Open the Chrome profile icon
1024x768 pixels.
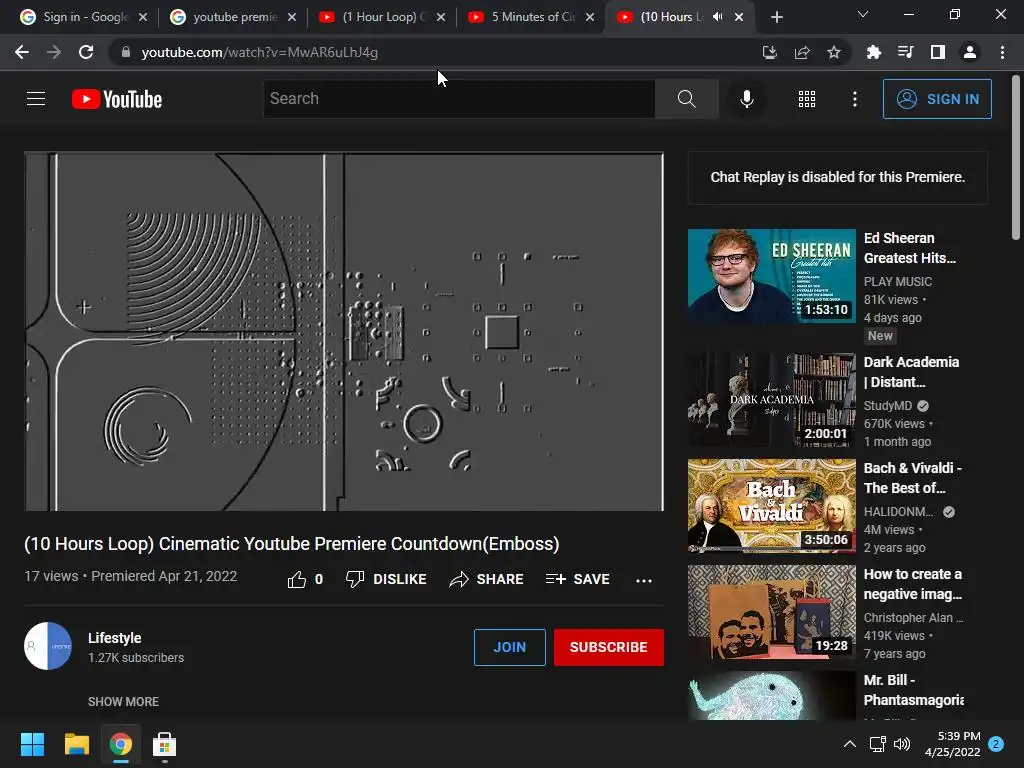[x=970, y=52]
